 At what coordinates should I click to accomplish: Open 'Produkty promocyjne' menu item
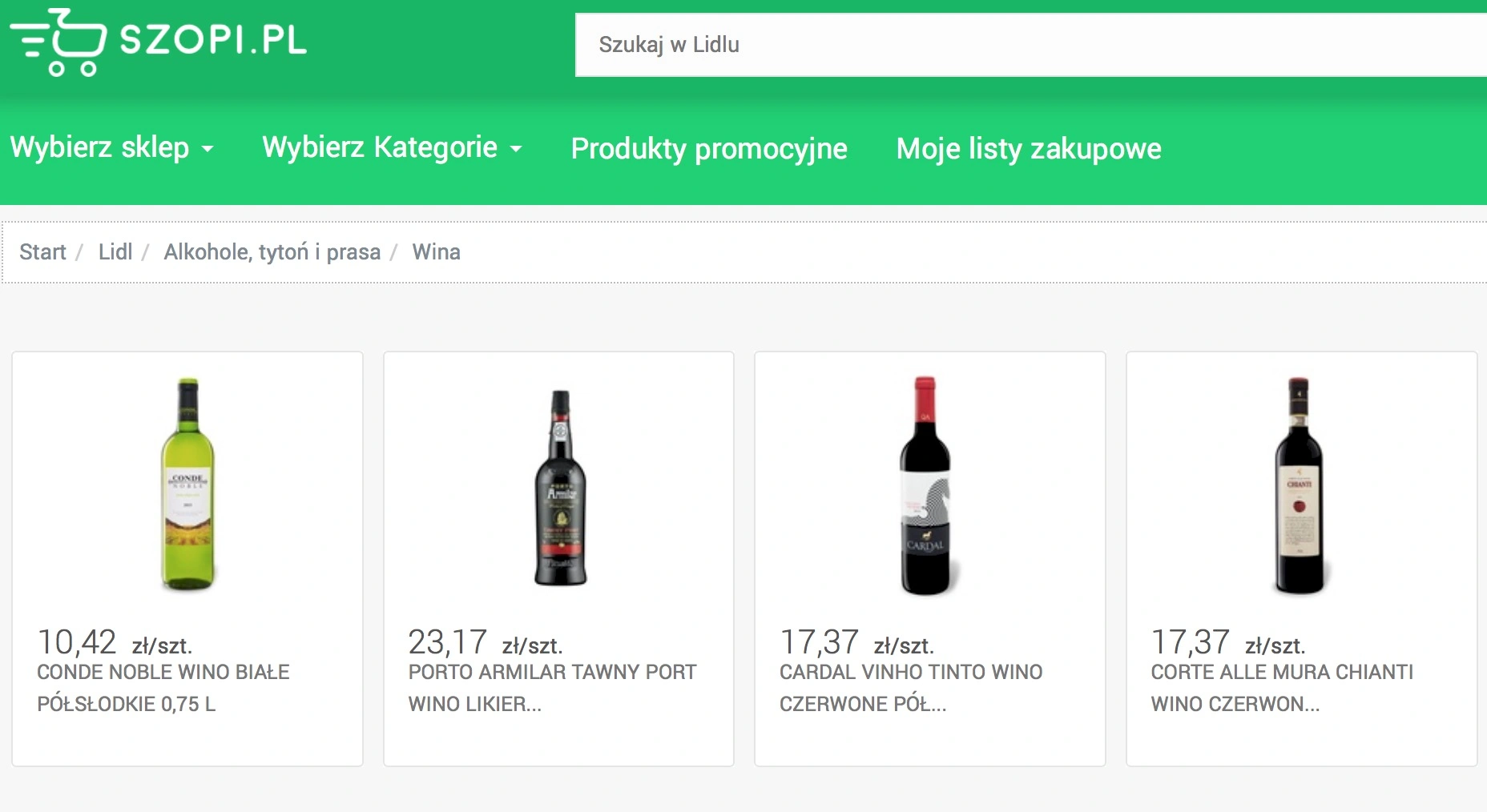[x=708, y=149]
